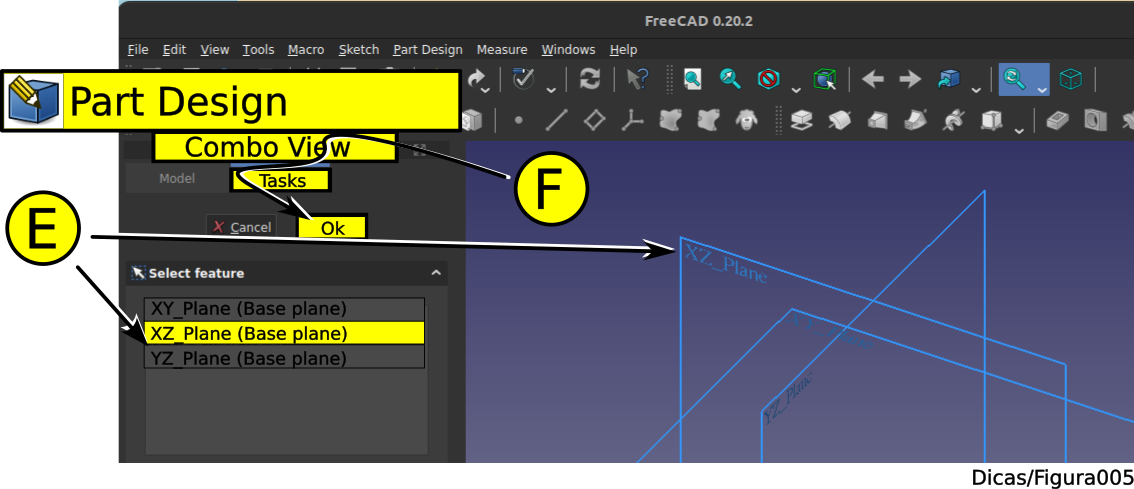This screenshot has height=489, width=1134.
Task: Activate the What's This help pointer
Action: click(x=637, y=79)
